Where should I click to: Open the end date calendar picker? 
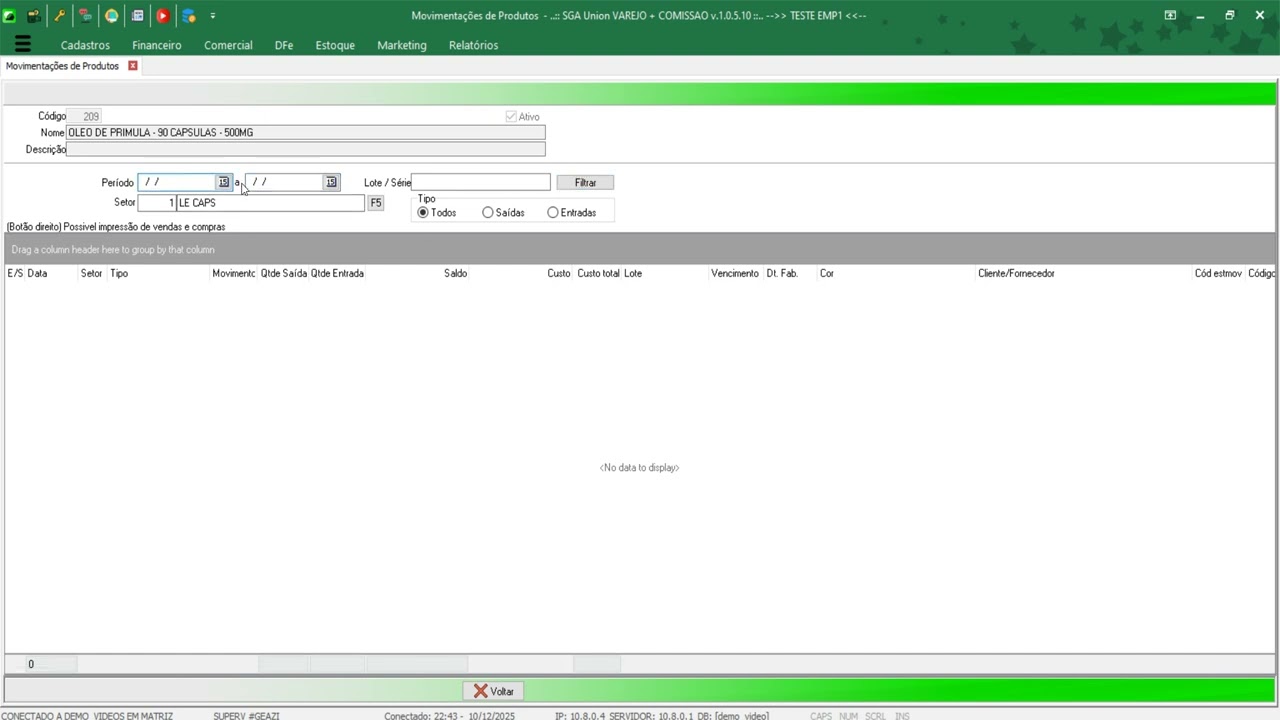(331, 182)
